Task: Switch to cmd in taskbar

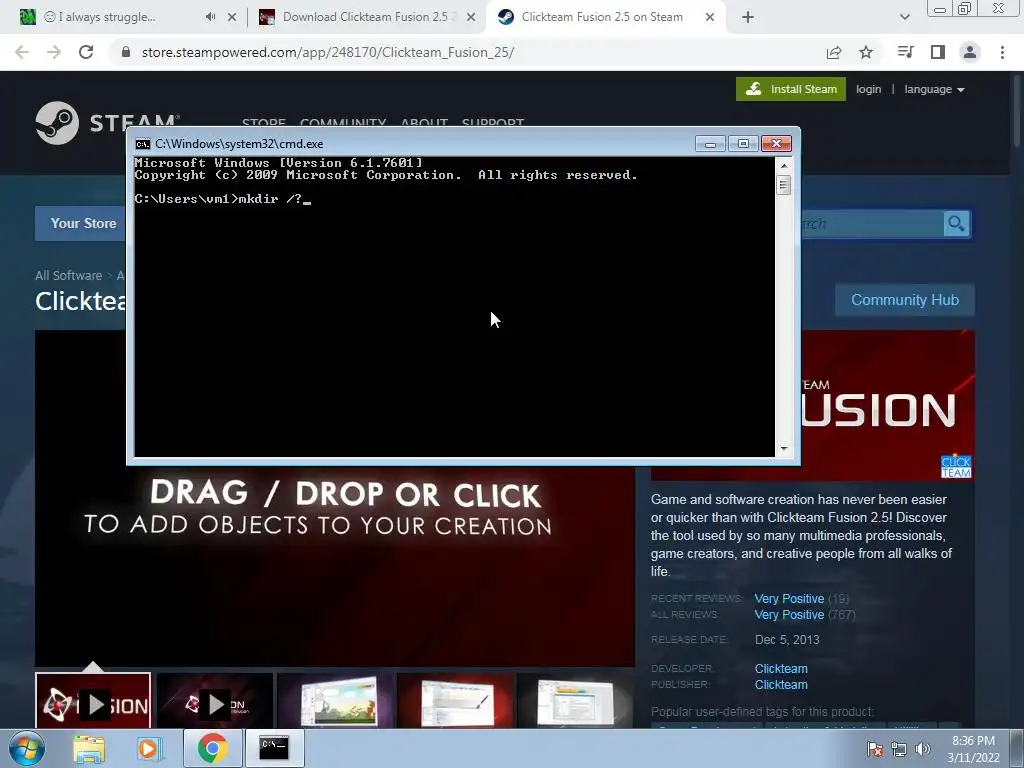Action: (274, 748)
